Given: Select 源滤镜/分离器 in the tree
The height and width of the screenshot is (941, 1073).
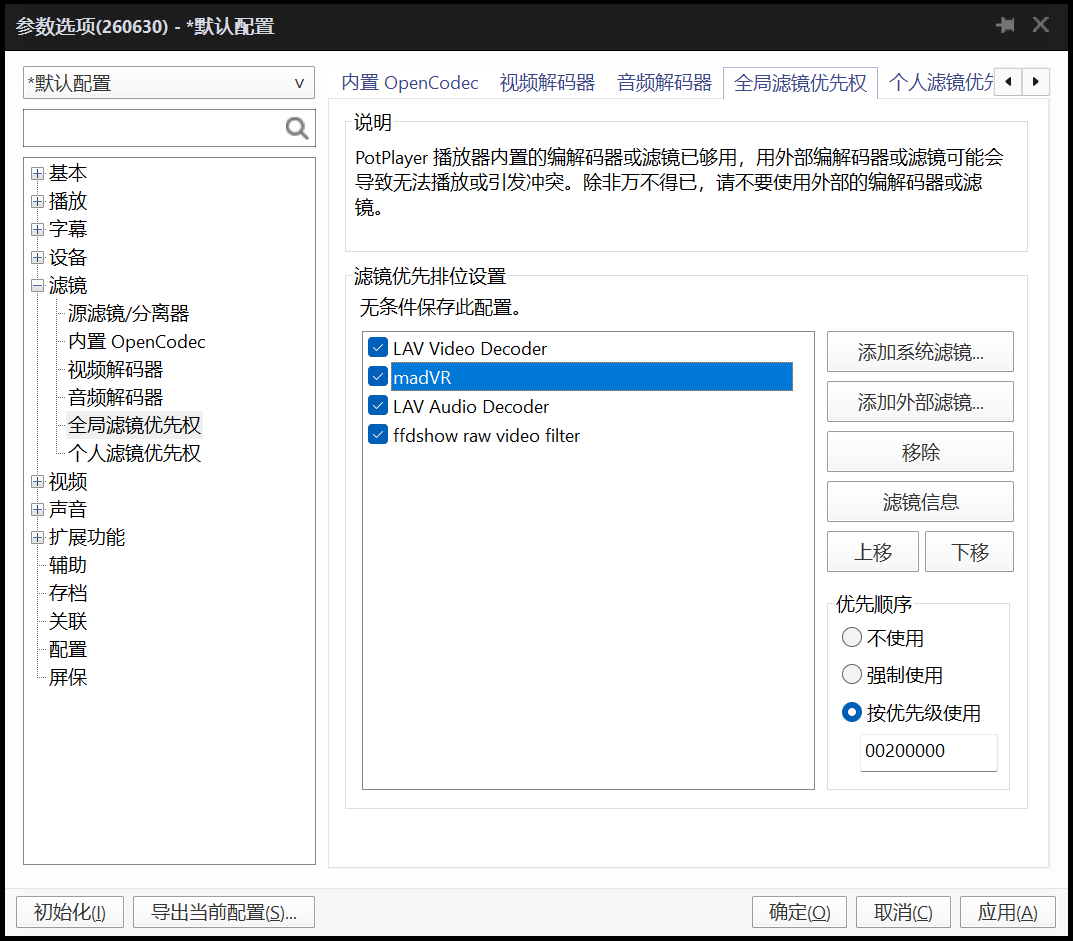Looking at the screenshot, I should coord(128,313).
